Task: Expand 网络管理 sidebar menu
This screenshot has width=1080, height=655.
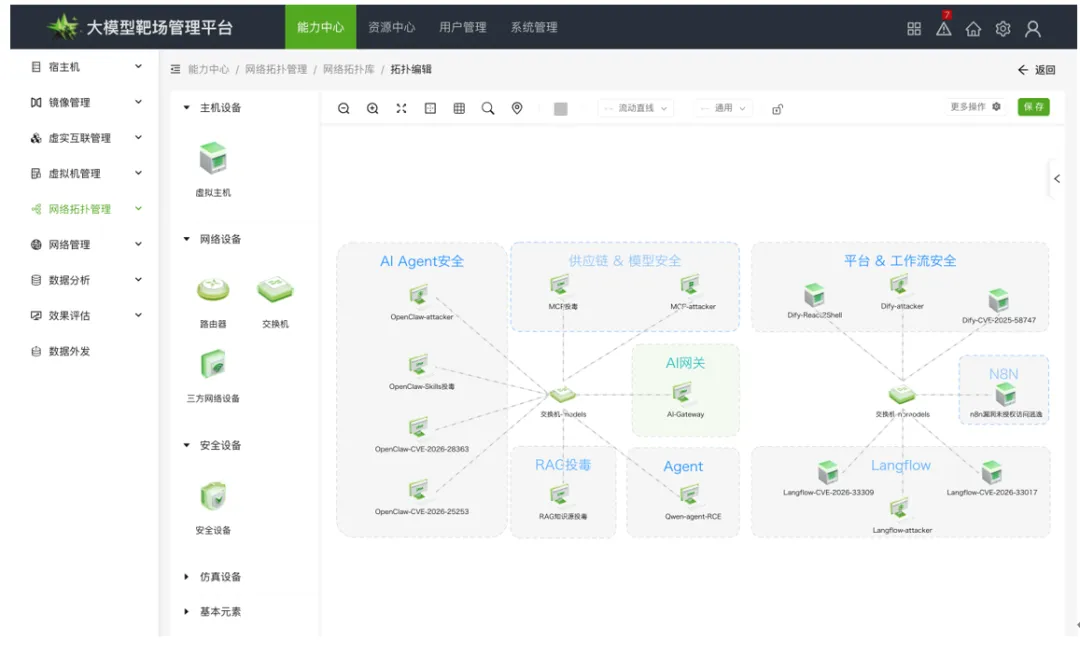Action: click(x=86, y=245)
